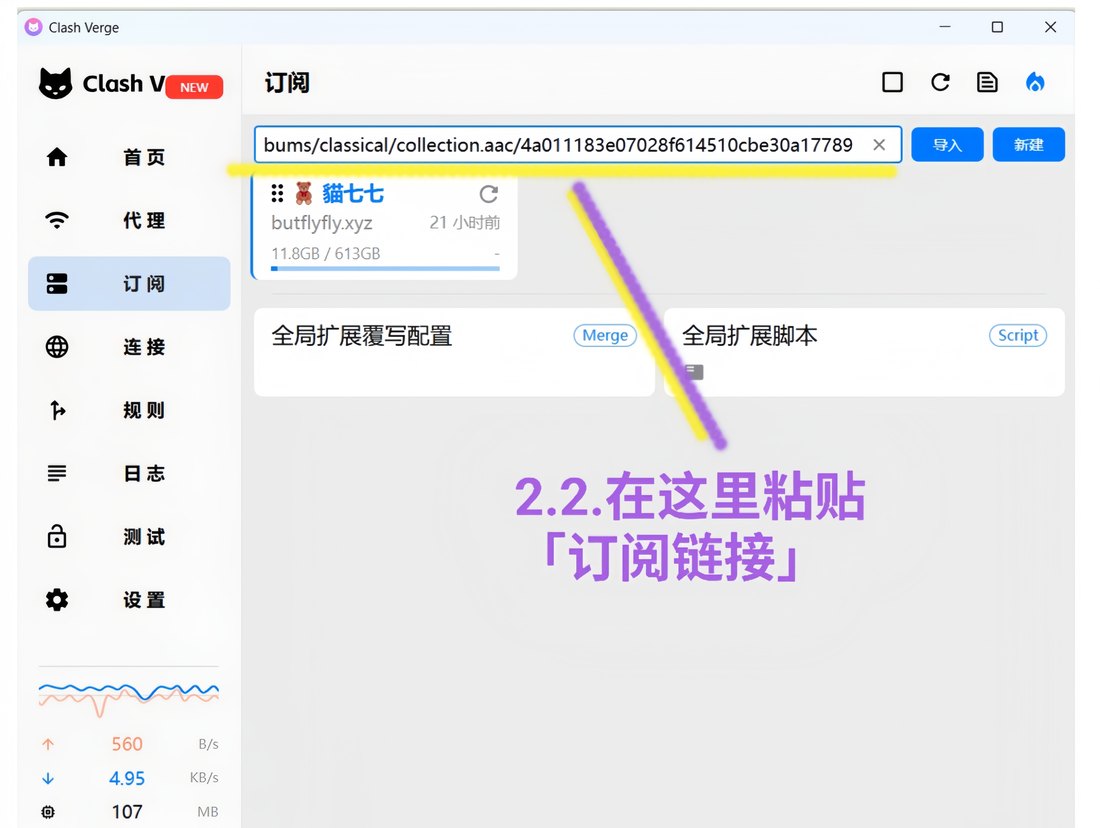Click the console icon on 全局扩展脚本 card
Image resolution: width=1100 pixels, height=828 pixels.
pos(695,372)
